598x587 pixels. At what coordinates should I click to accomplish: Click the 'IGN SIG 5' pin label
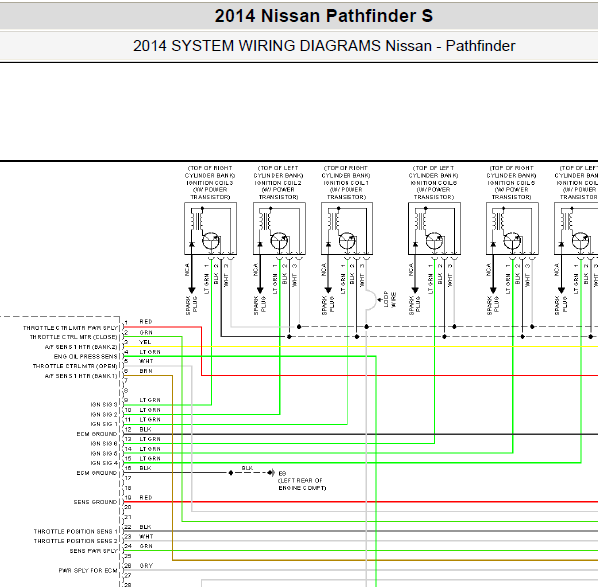click(x=104, y=454)
